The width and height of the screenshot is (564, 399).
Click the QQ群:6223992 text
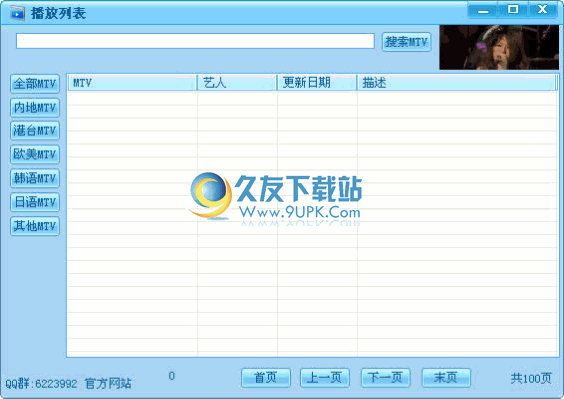pos(41,384)
